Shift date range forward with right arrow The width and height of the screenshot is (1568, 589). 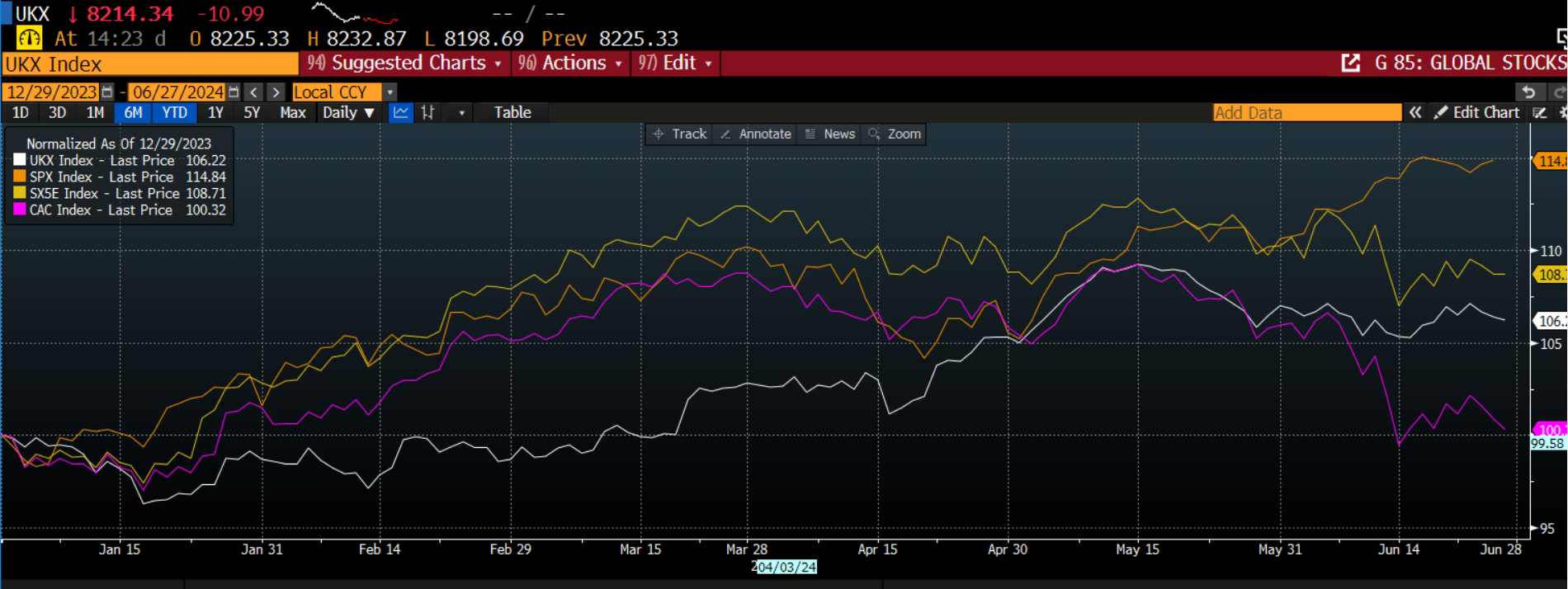click(x=276, y=92)
